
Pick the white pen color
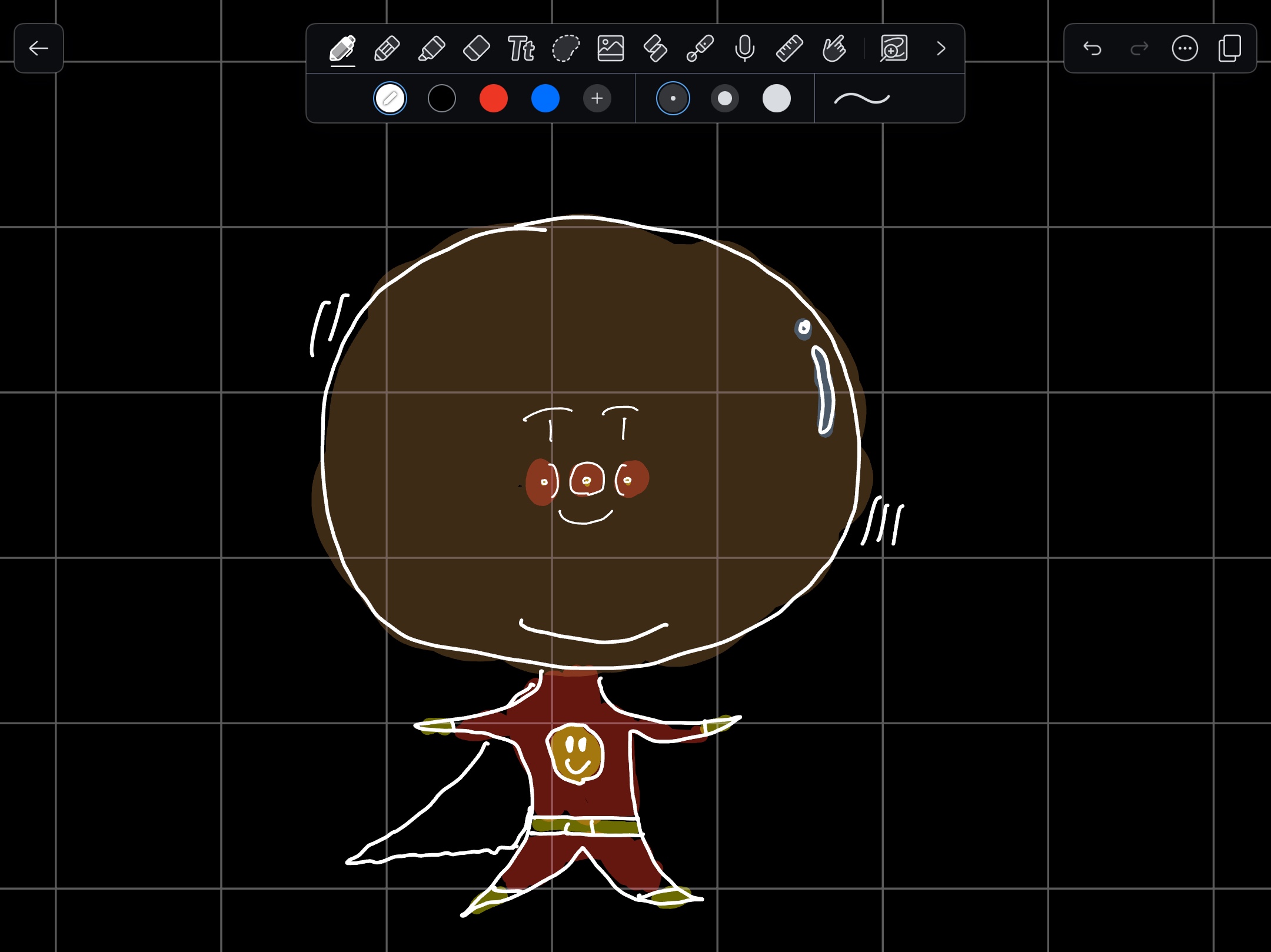pyautogui.click(x=390, y=98)
